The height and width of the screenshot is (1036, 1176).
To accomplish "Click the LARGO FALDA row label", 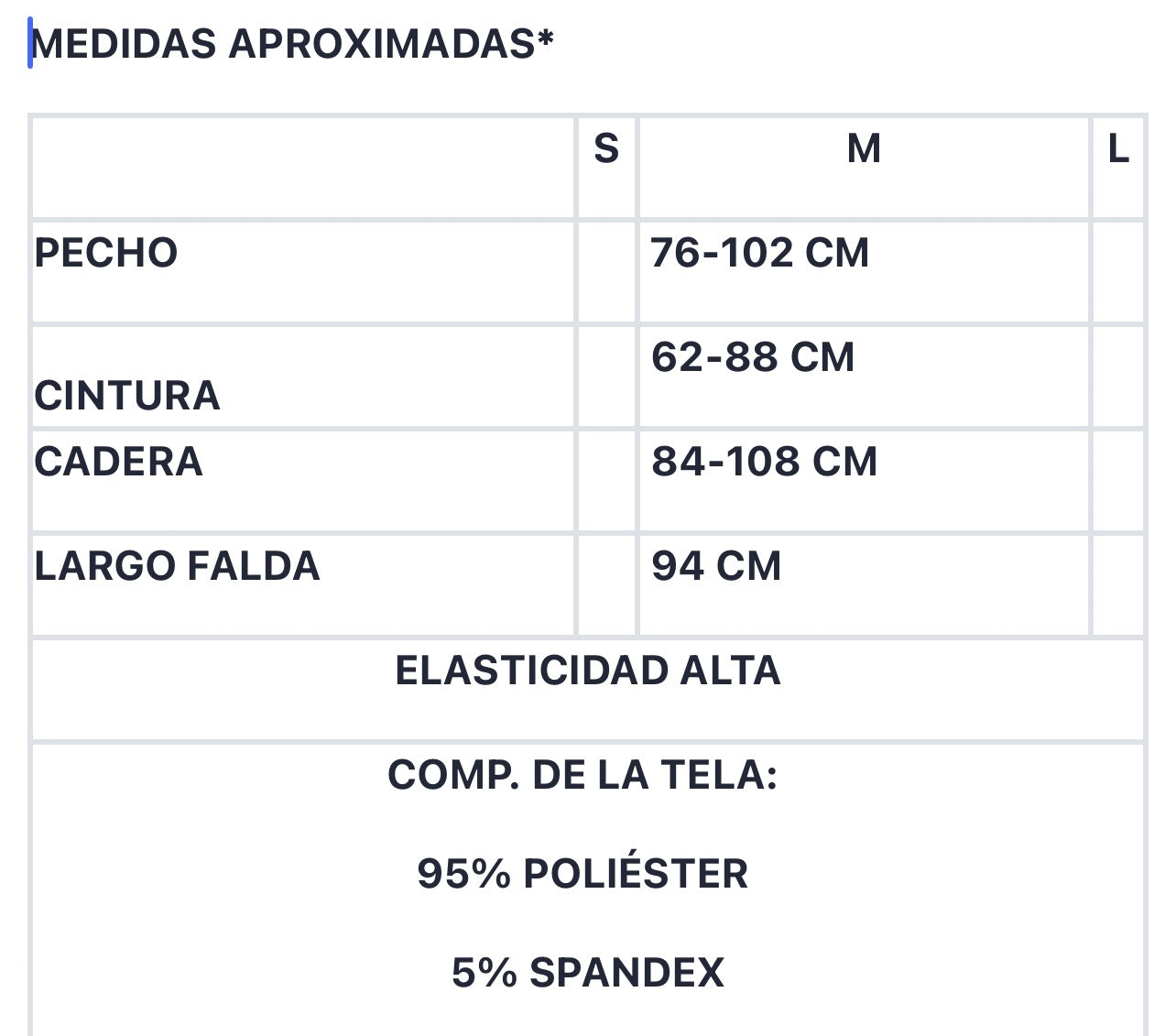I will (x=177, y=566).
